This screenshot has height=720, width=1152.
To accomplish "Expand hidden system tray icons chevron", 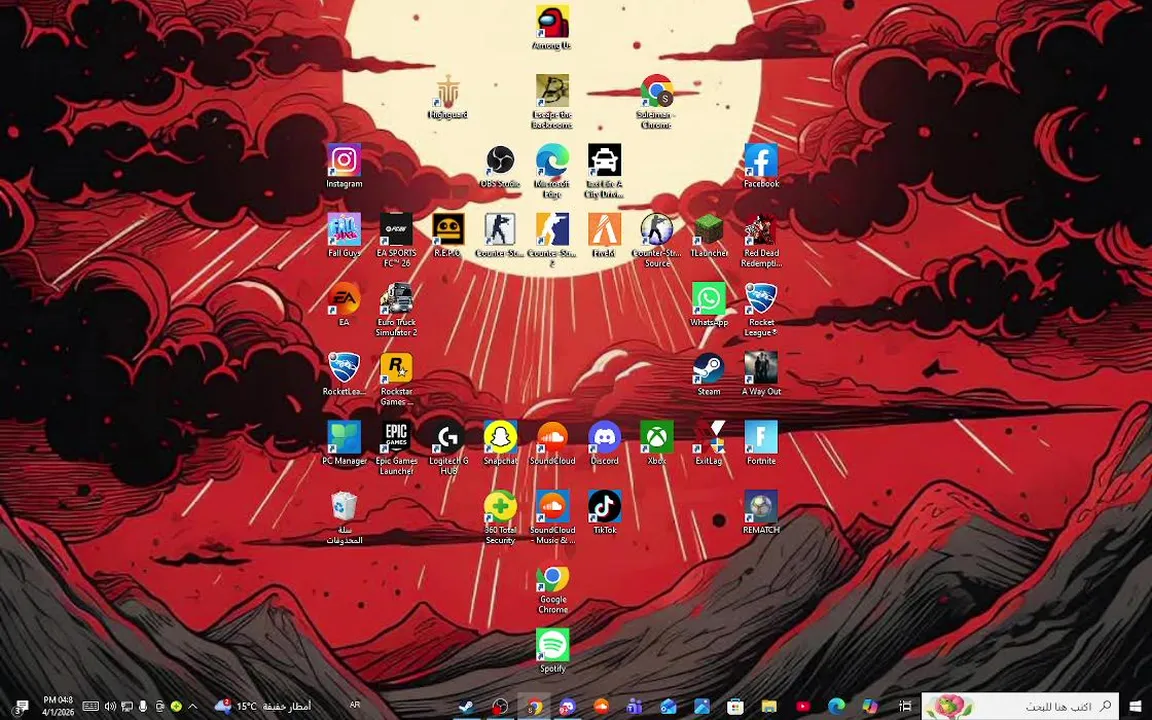I will 192,706.
